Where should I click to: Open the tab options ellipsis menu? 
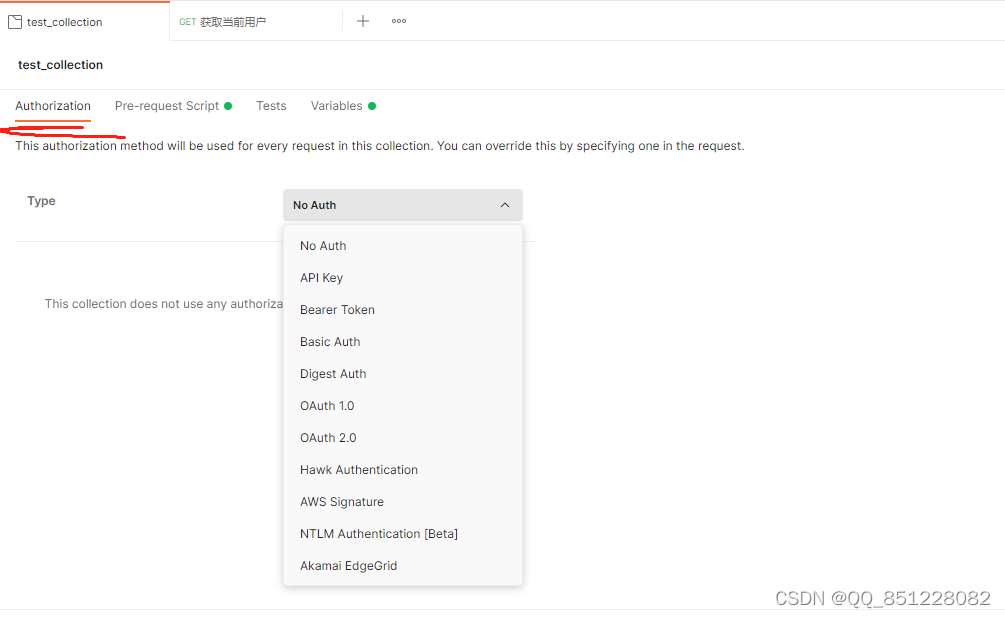pyautogui.click(x=399, y=21)
